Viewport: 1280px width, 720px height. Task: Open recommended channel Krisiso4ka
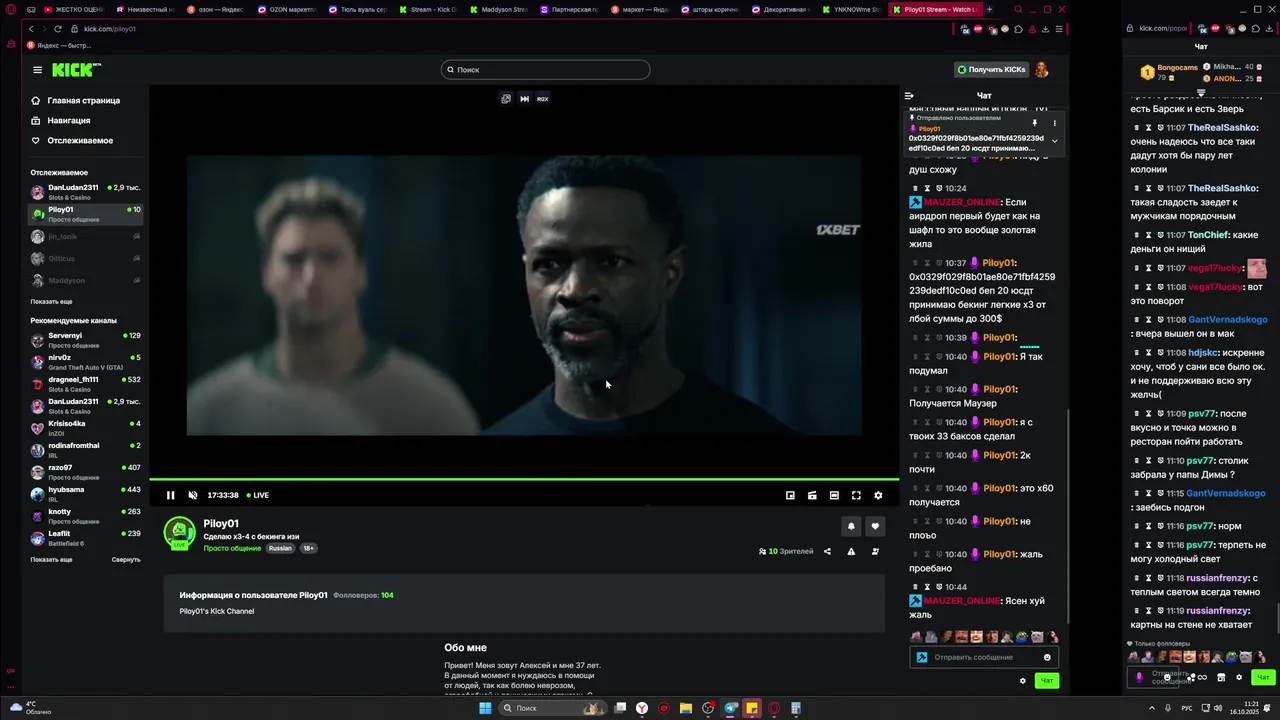[85, 428]
